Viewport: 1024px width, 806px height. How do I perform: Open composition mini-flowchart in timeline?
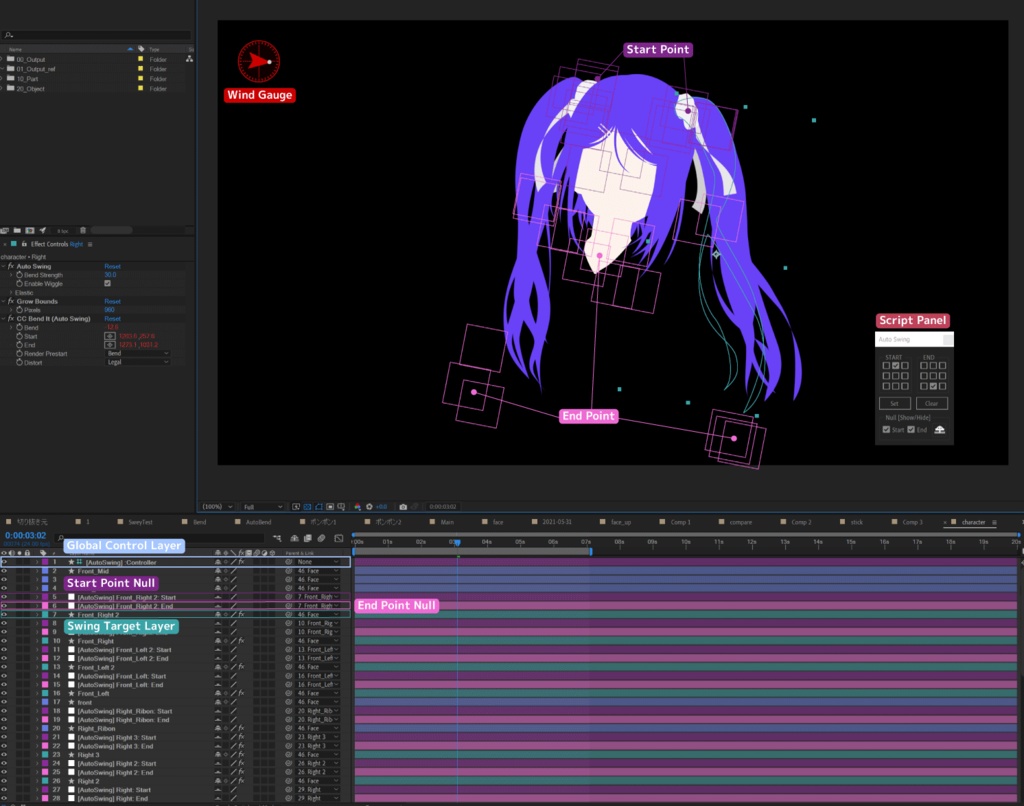pos(277,538)
